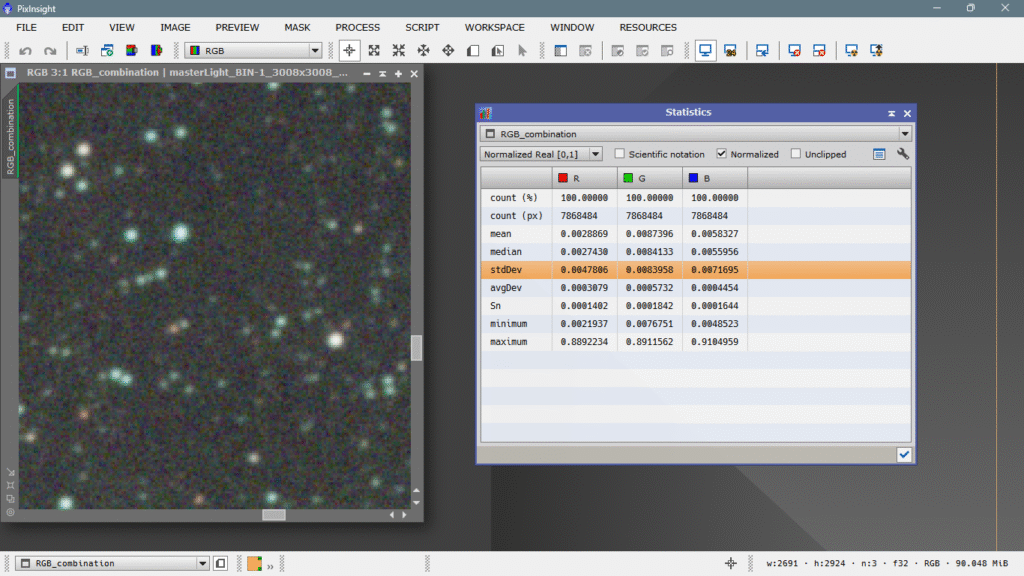Click the Undo arrow in the toolbar

pyautogui.click(x=25, y=51)
